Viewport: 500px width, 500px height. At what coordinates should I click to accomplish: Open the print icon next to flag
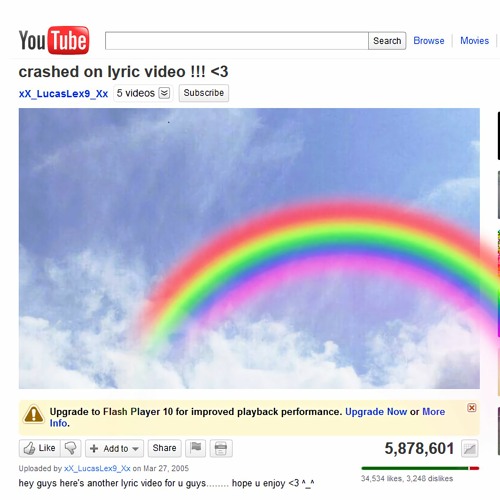[x=221, y=448]
